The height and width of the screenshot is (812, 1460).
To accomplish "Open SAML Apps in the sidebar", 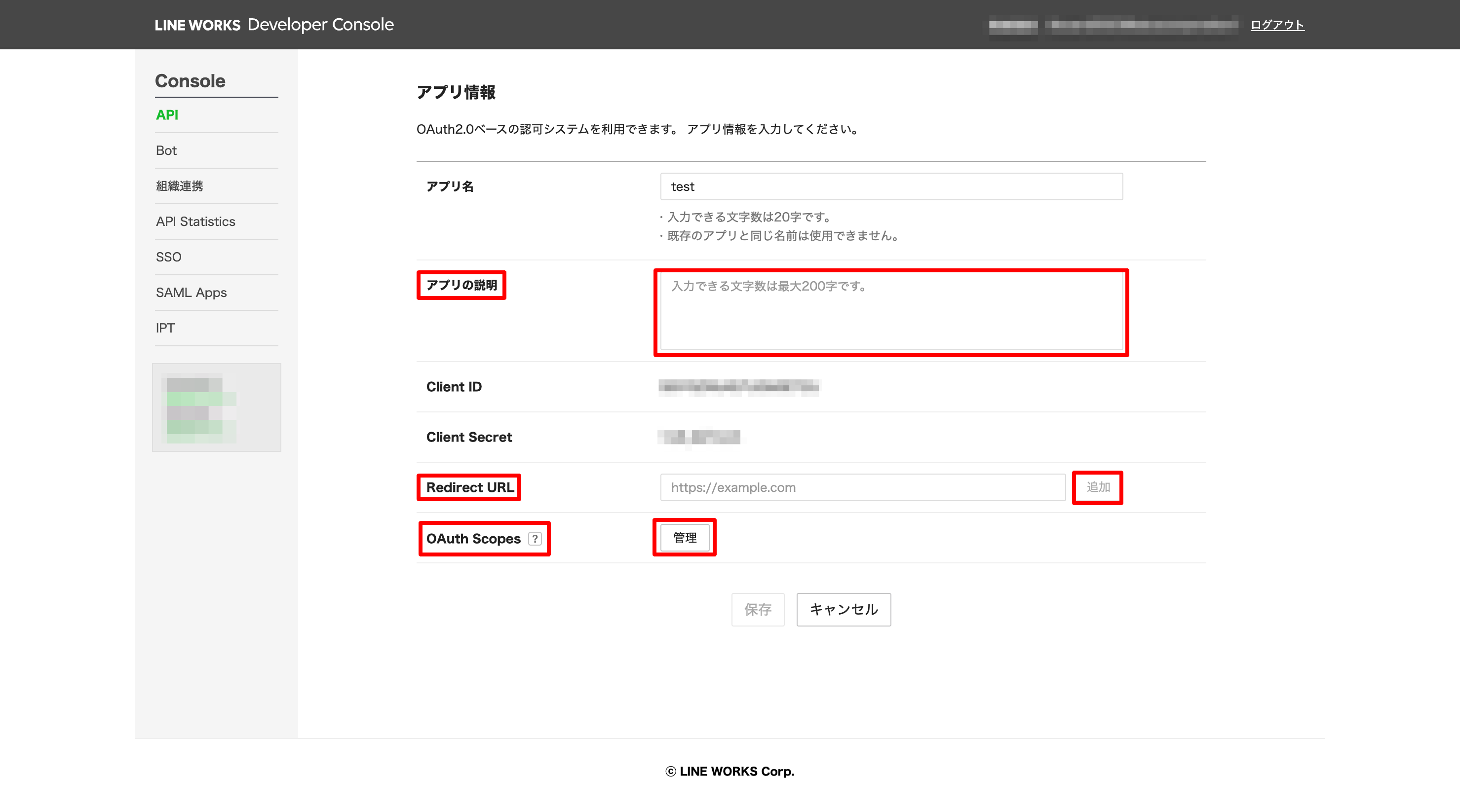I will 191,293.
